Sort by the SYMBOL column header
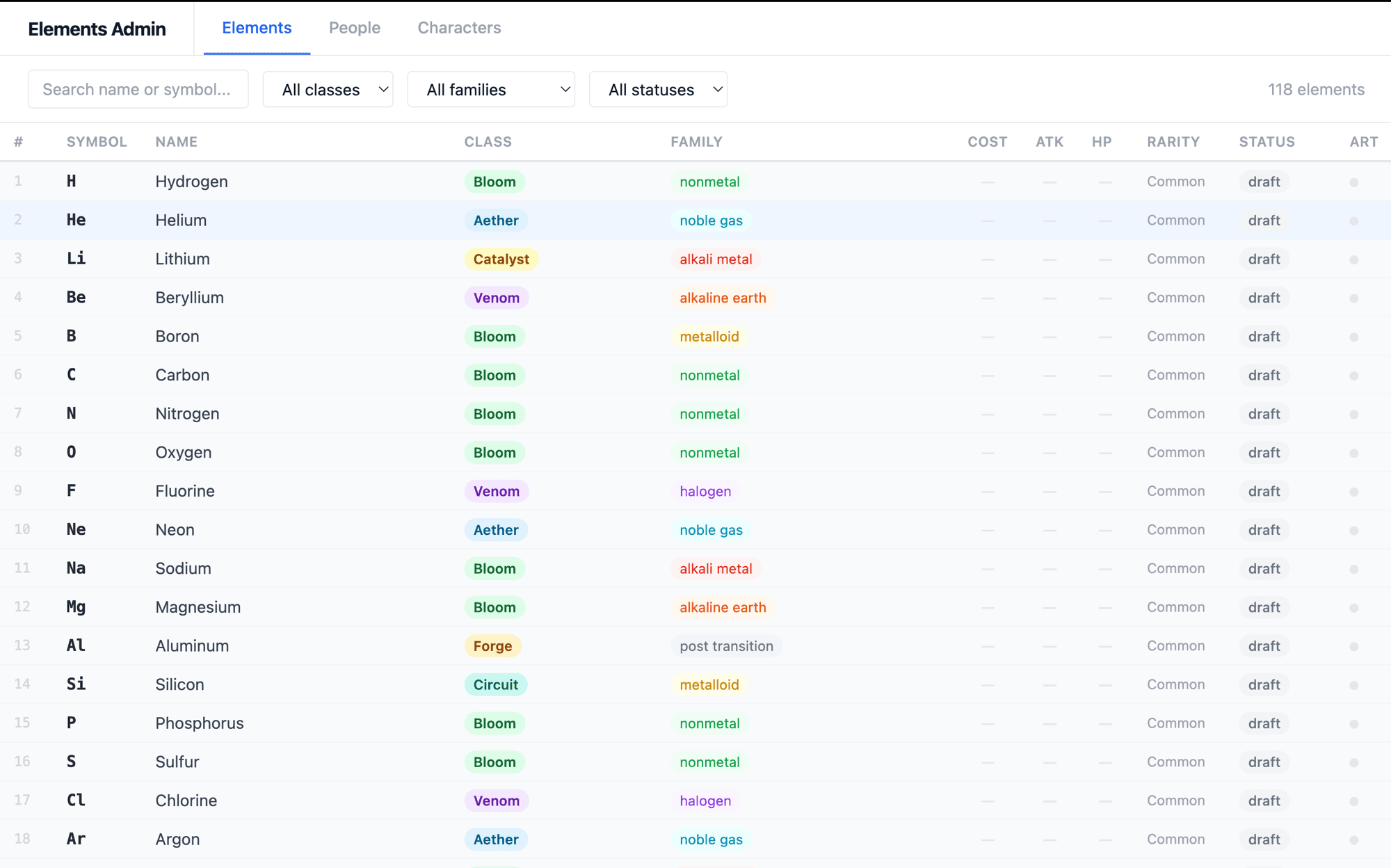 (97, 142)
